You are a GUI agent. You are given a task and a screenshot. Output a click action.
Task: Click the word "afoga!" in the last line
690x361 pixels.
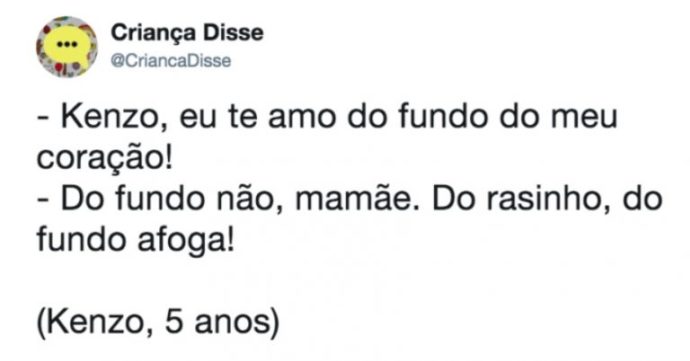pyautogui.click(x=186, y=240)
